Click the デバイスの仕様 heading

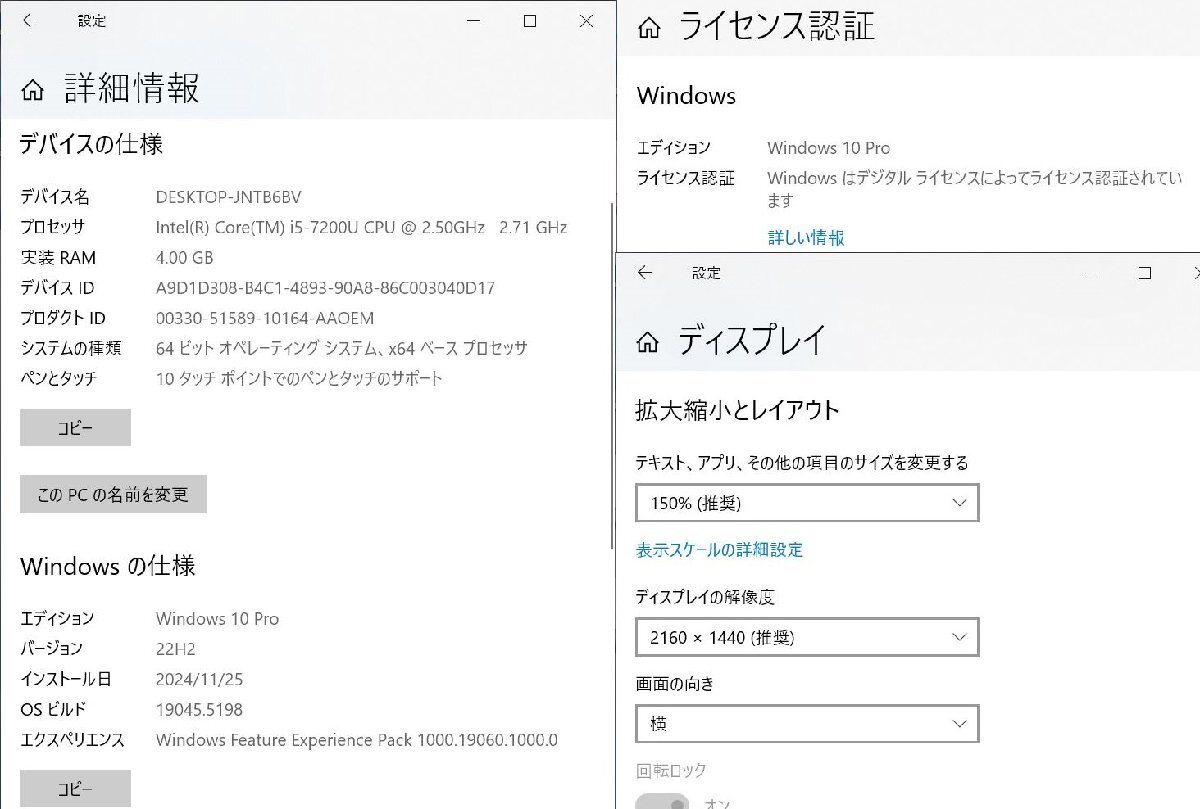(x=91, y=144)
